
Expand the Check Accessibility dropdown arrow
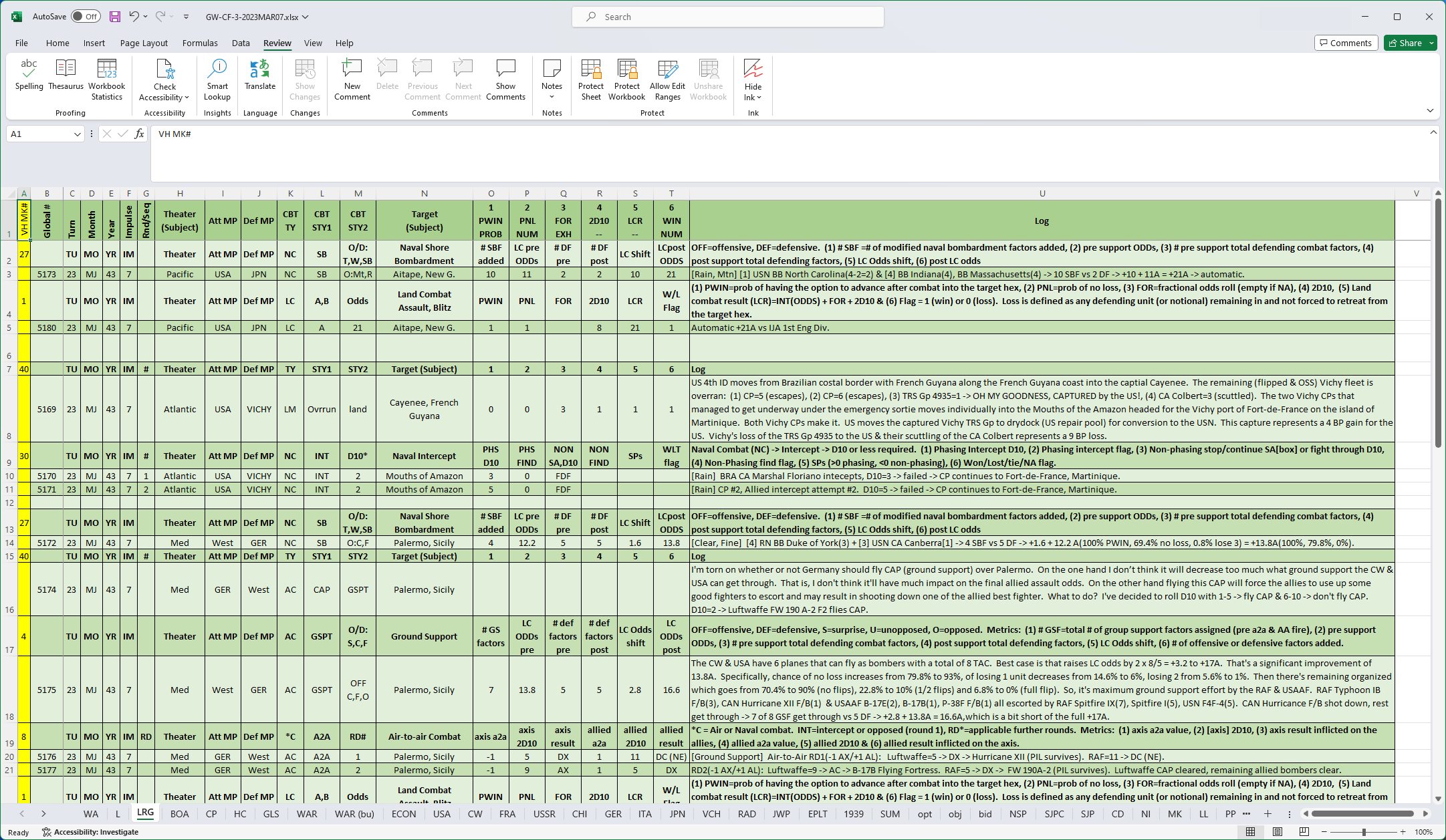tap(187, 98)
